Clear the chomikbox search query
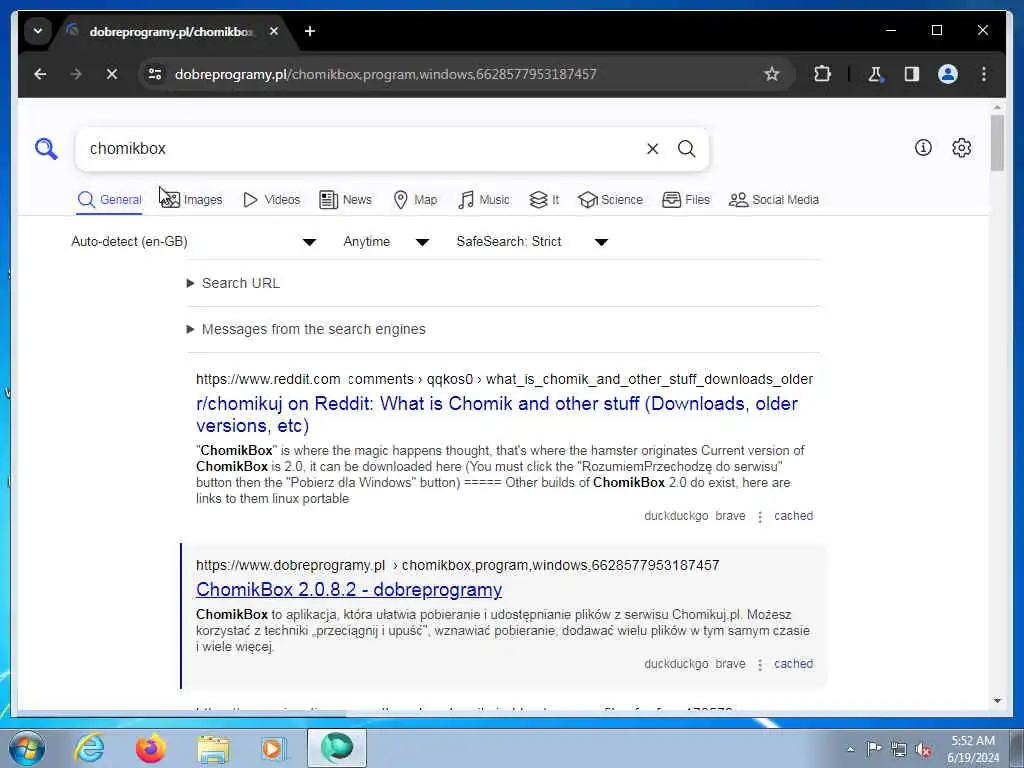Image resolution: width=1024 pixels, height=768 pixels. click(x=652, y=149)
